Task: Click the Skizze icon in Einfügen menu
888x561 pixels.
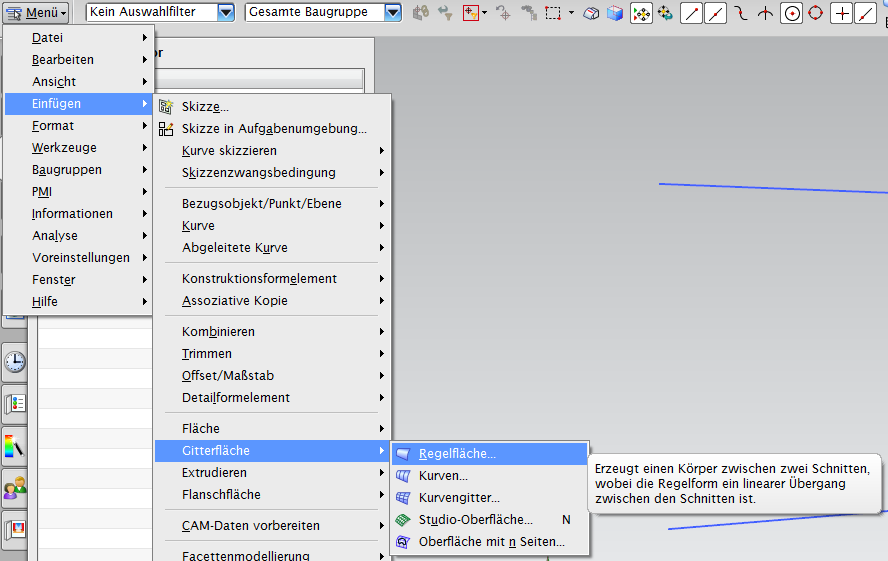Action: pos(166,106)
